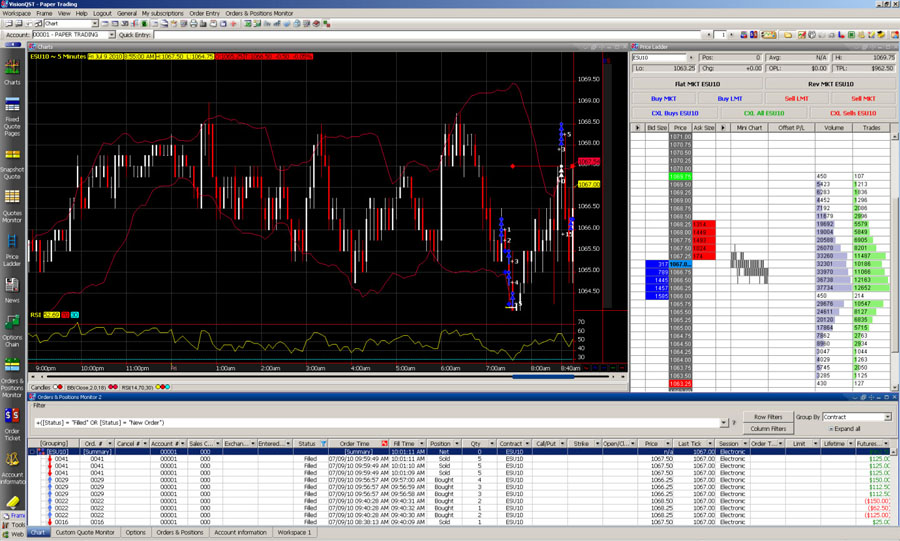
Task: Click the globe icon in main toolbar
Action: (x=297, y=24)
